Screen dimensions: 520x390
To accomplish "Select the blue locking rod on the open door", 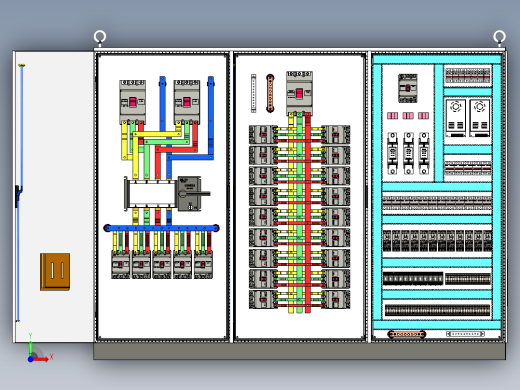I will point(20,193).
